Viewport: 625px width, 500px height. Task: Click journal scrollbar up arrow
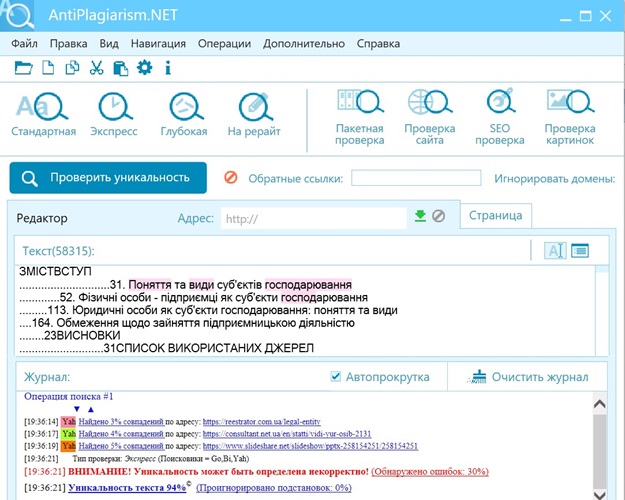tap(599, 403)
